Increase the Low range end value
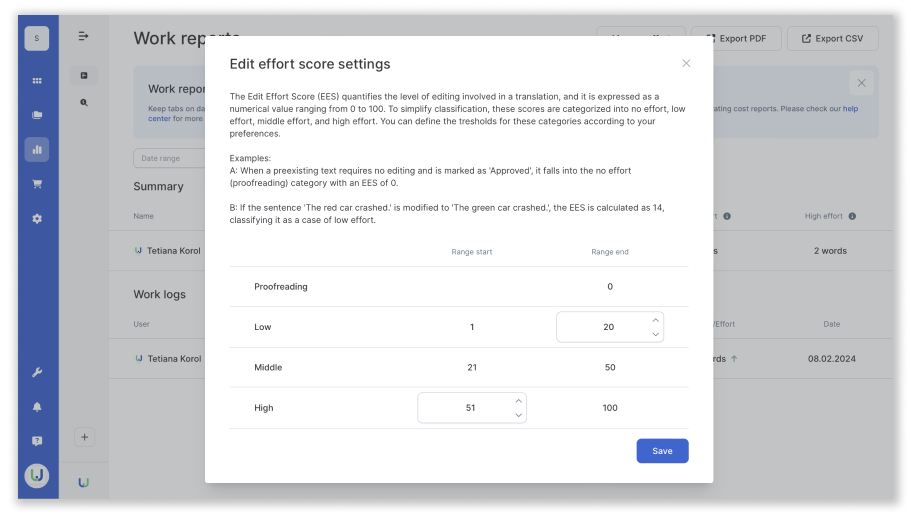911x515 pixels. click(x=655, y=320)
